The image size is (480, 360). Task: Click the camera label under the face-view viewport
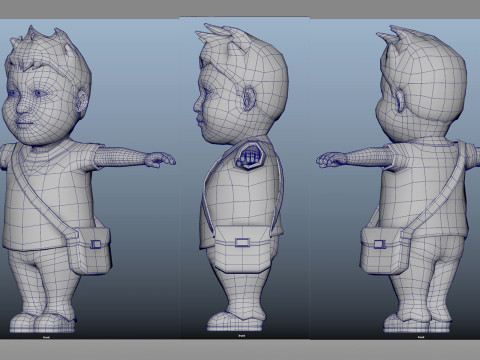(x=46, y=337)
